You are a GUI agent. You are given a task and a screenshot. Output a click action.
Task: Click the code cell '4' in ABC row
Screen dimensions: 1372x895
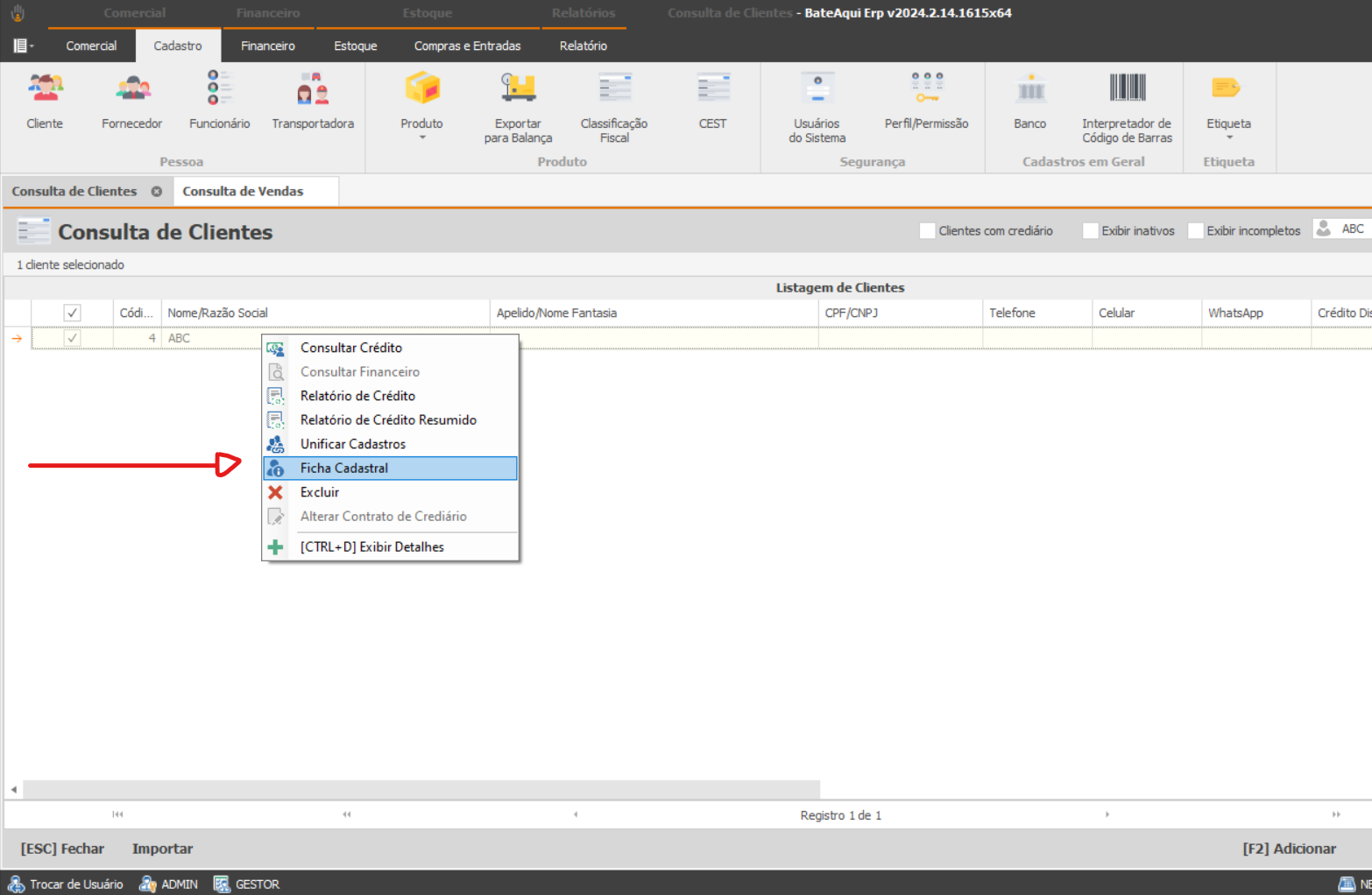[138, 338]
